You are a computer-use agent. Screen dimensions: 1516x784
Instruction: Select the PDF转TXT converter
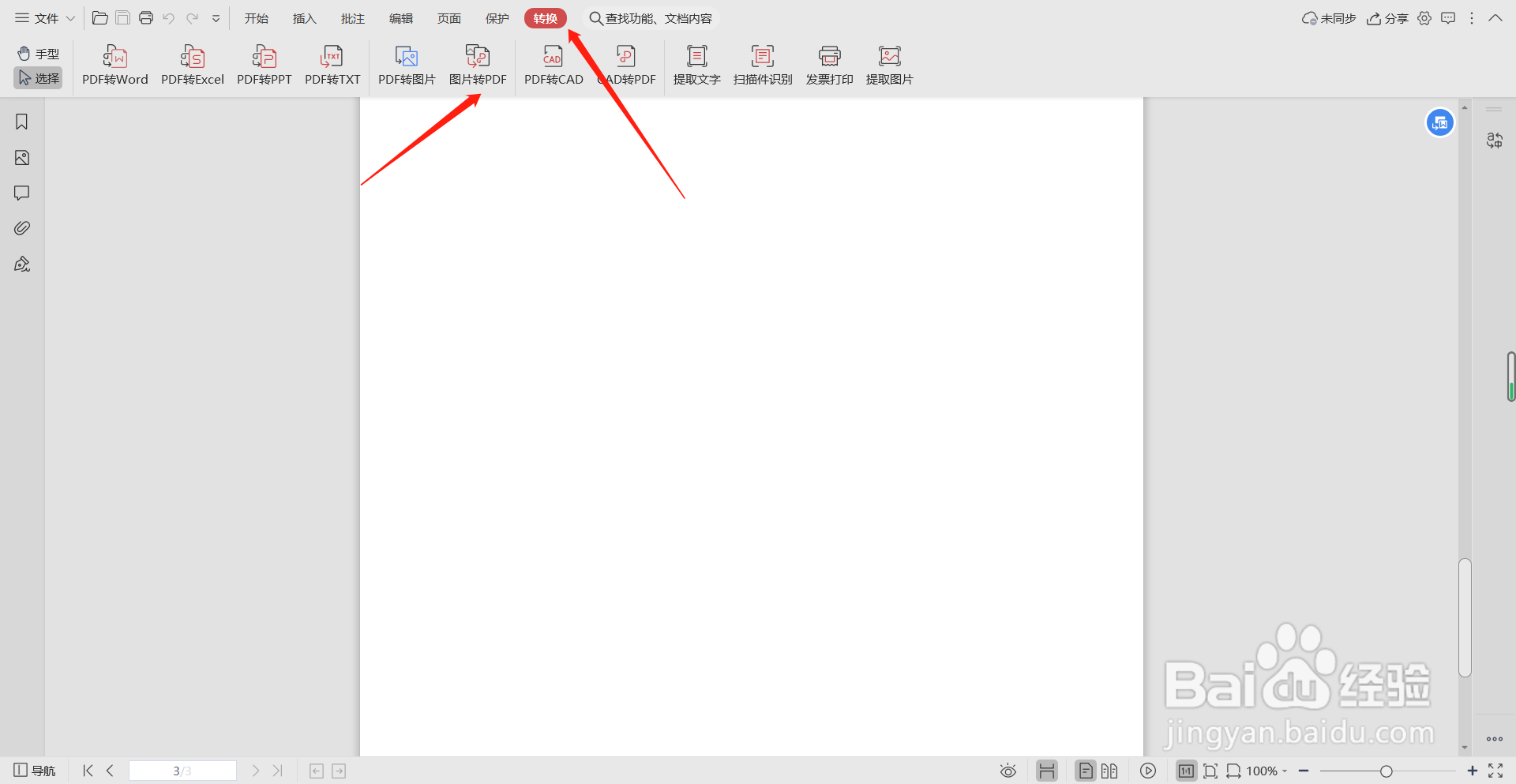(332, 65)
